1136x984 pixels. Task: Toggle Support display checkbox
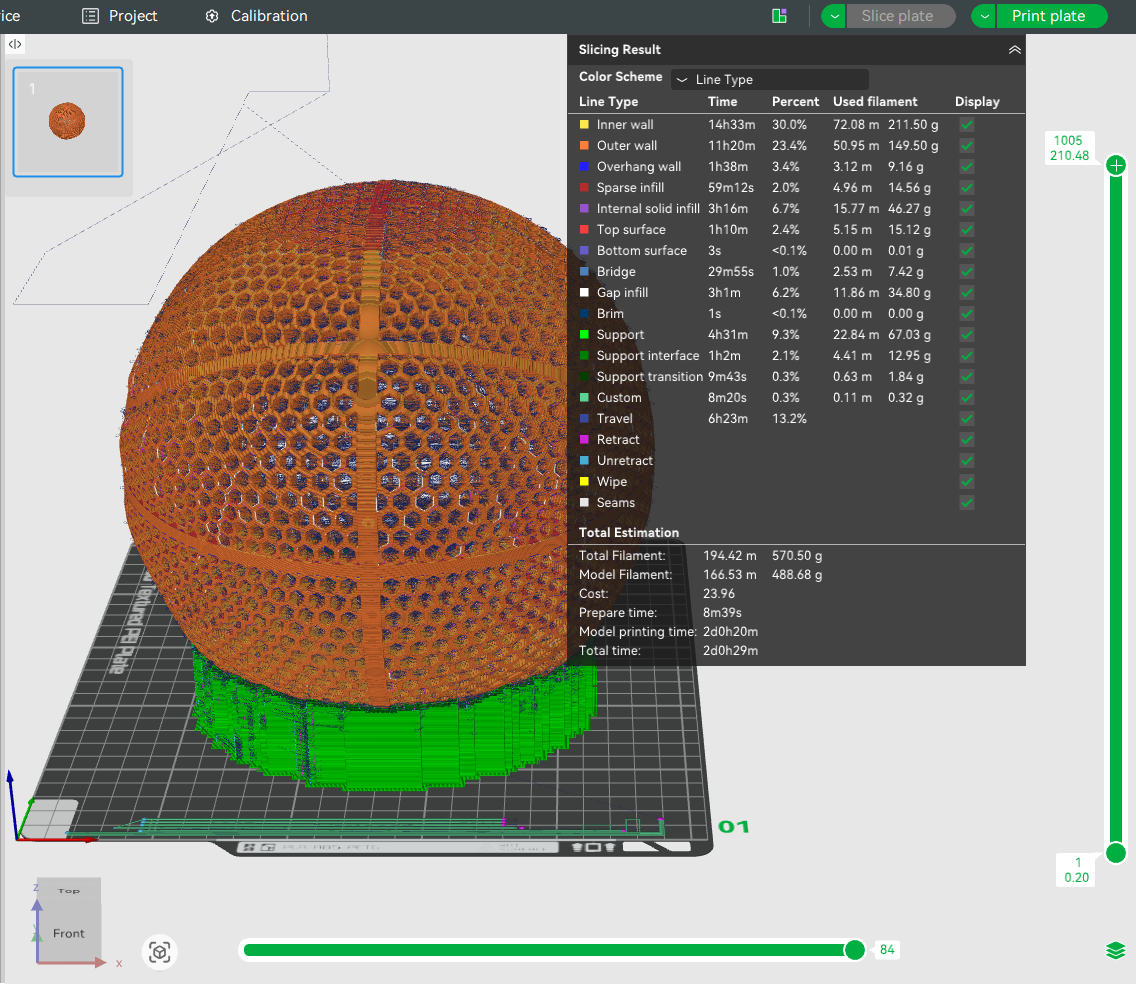coord(966,335)
